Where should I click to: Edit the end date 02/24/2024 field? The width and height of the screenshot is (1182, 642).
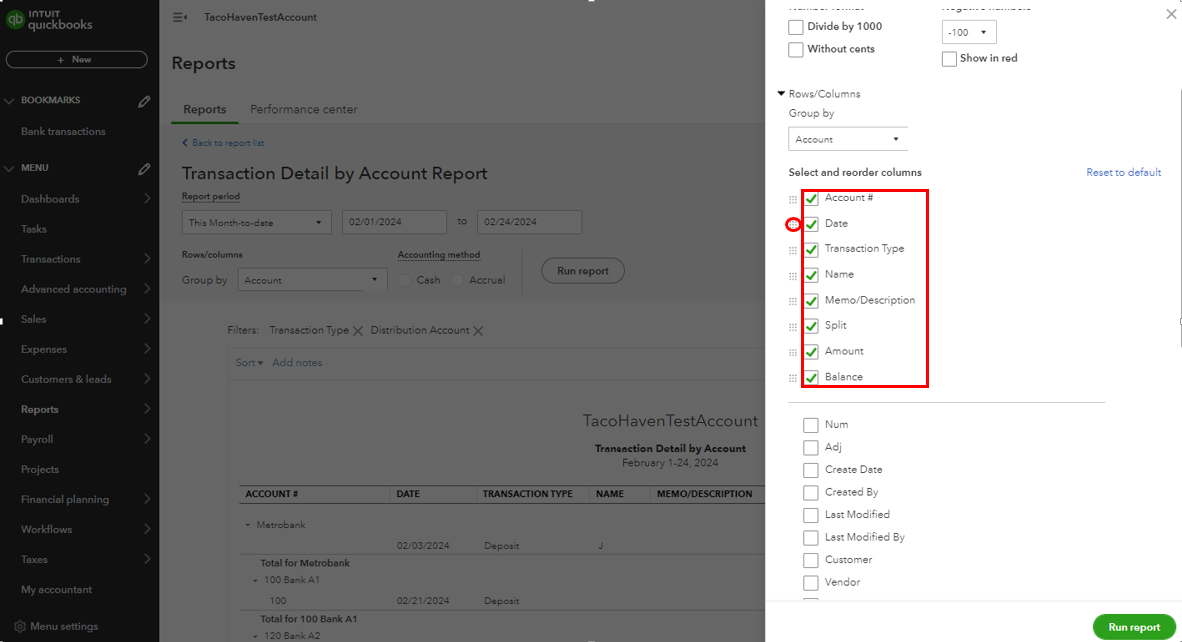coord(529,222)
